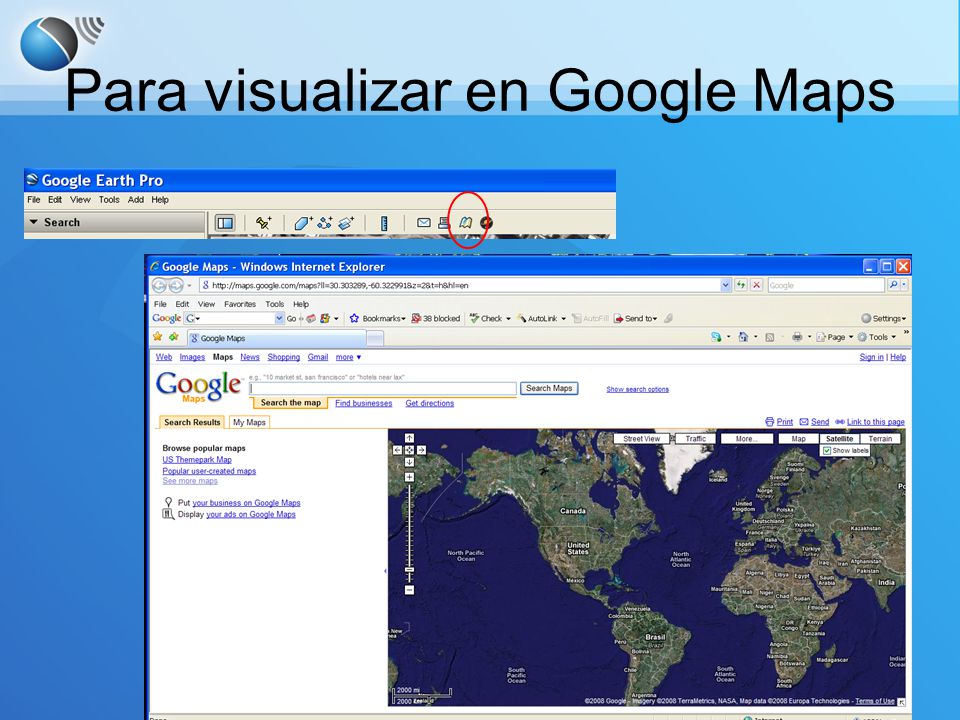Add a placemark in Google Earth Pro

(x=263, y=223)
